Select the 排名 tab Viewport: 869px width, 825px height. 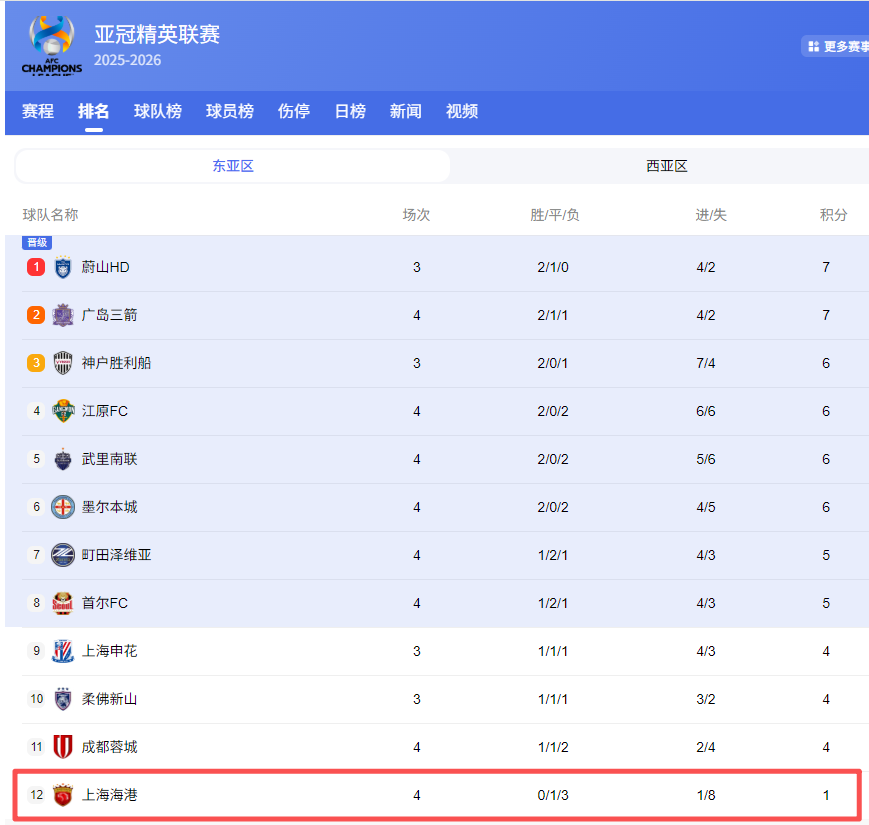[93, 111]
